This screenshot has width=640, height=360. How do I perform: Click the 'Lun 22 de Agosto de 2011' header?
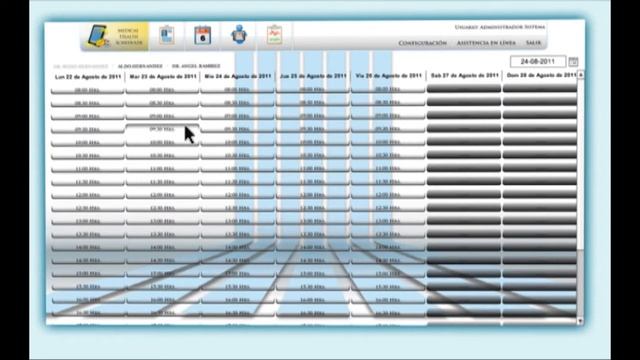tap(88, 77)
